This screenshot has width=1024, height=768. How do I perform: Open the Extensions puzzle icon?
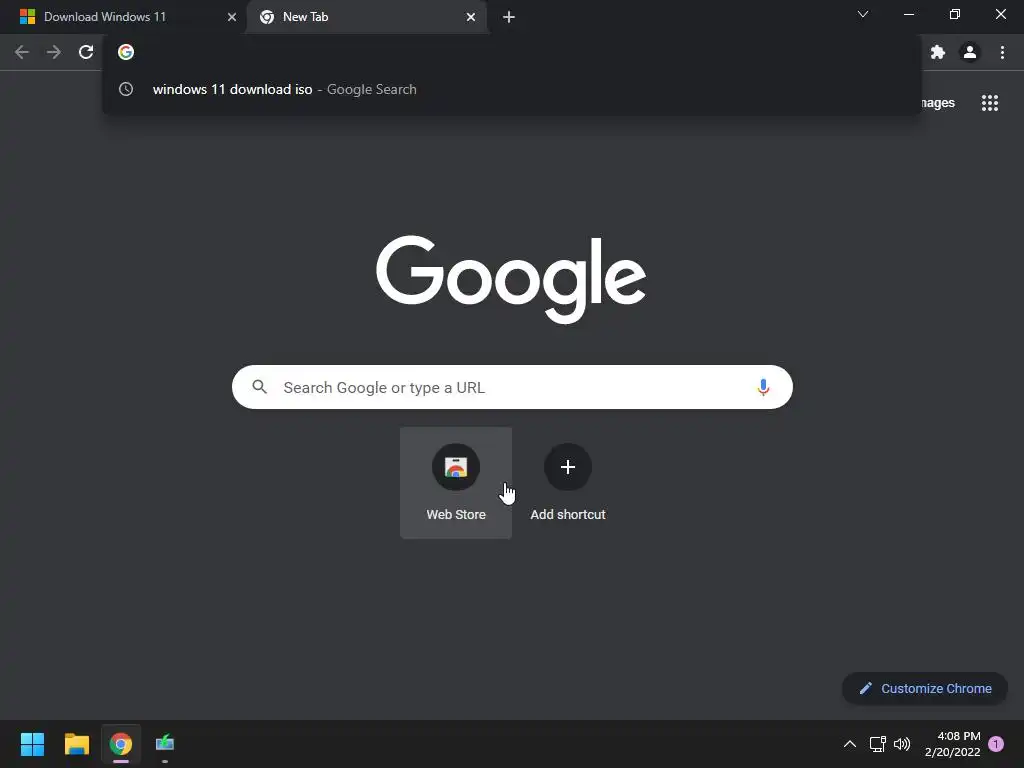[938, 52]
